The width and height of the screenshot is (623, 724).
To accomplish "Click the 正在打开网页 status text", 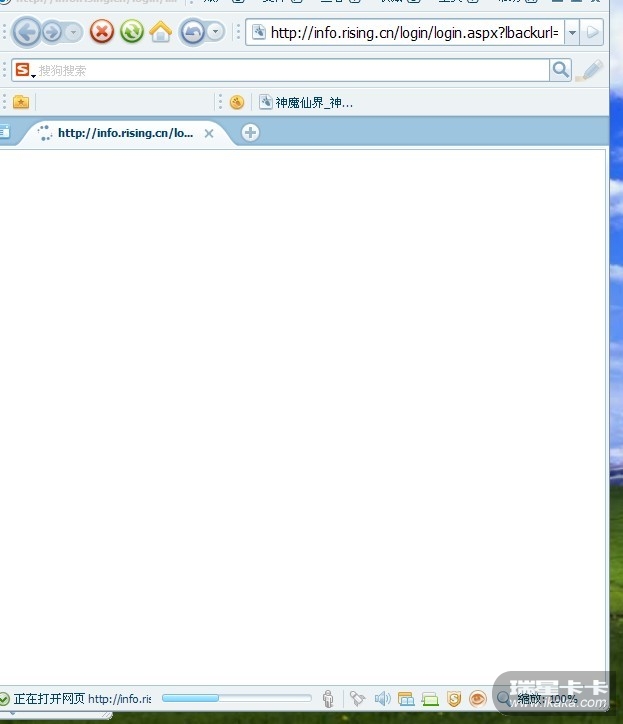I will (x=49, y=699).
